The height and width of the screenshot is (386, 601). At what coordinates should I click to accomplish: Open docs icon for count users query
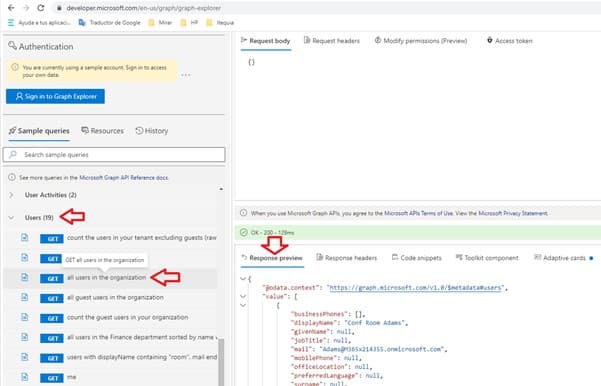point(25,238)
